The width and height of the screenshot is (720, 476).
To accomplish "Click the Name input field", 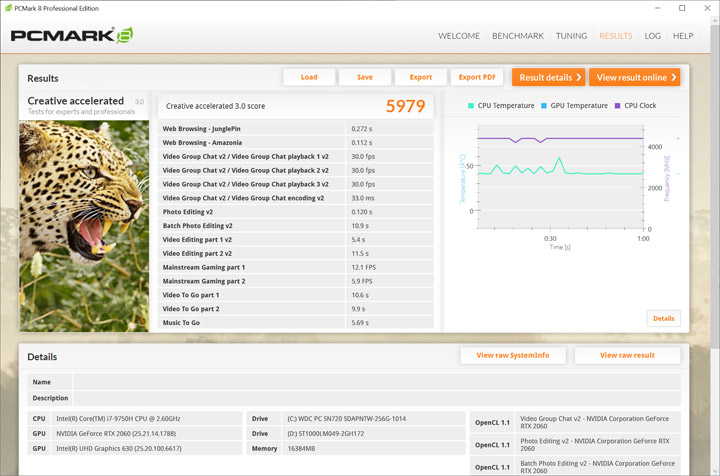I will tap(377, 382).
